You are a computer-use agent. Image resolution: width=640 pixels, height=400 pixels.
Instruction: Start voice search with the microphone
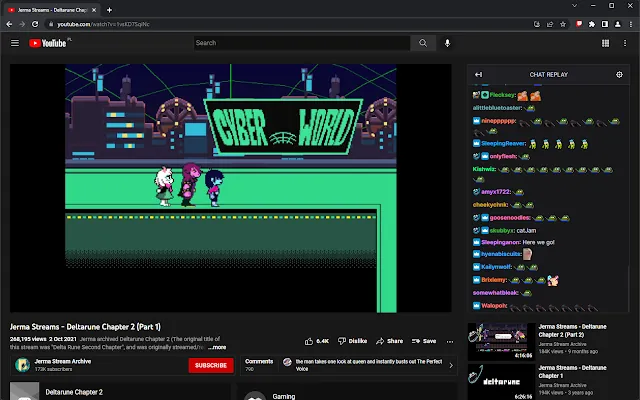coord(447,43)
